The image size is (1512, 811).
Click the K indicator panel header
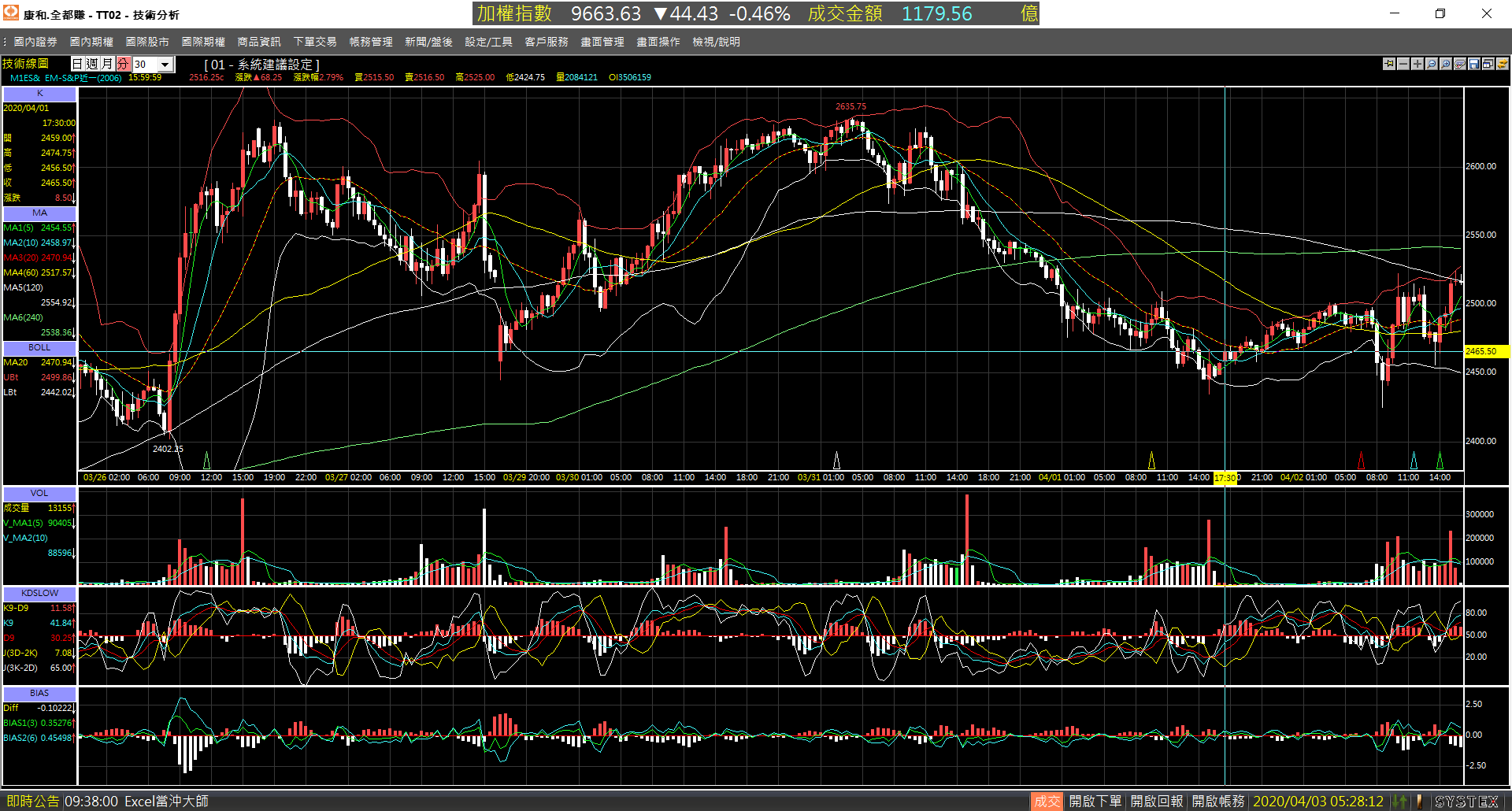point(39,94)
